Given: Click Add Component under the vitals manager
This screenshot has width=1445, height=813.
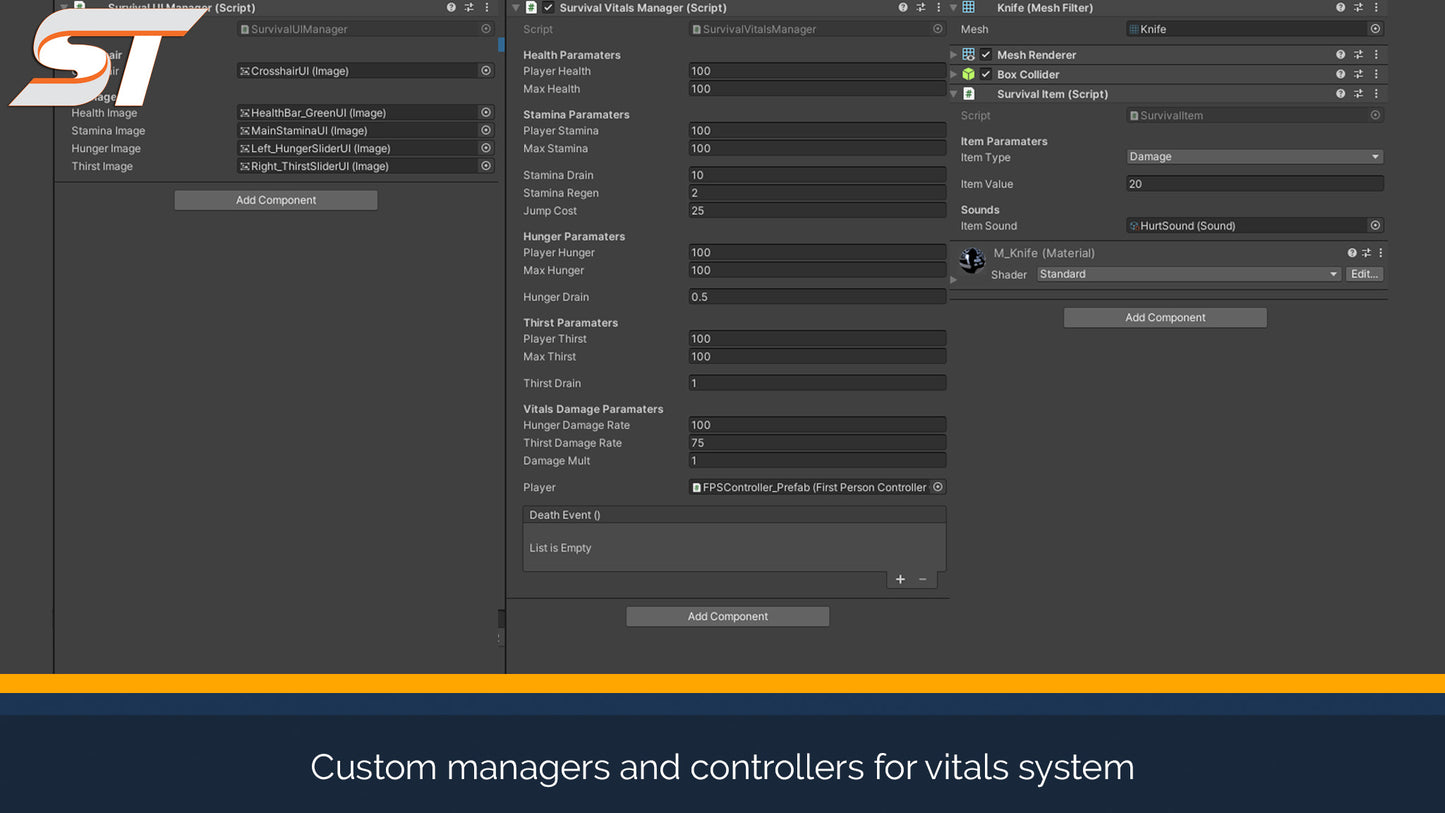Looking at the screenshot, I should click(727, 616).
